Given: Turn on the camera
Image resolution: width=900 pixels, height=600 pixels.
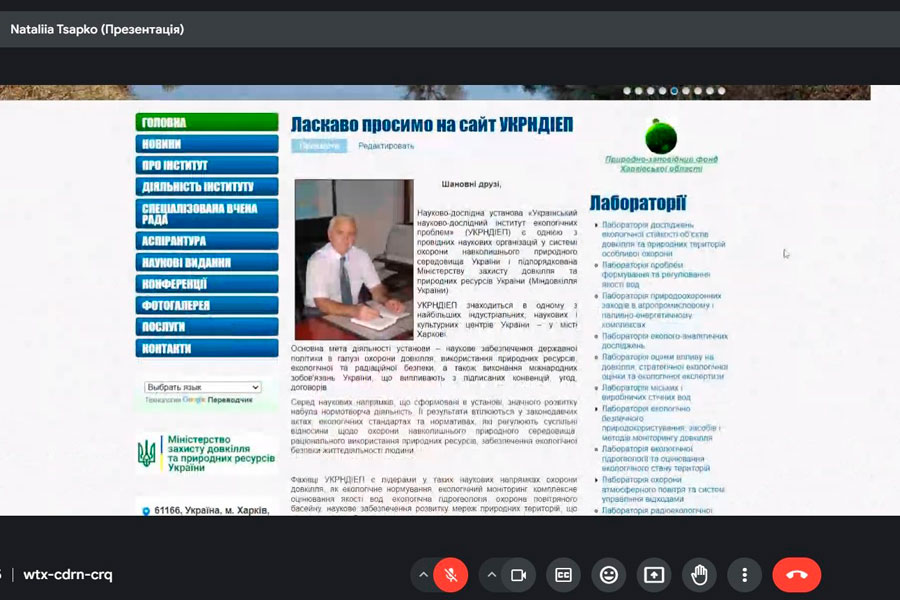Looking at the screenshot, I should (x=518, y=575).
